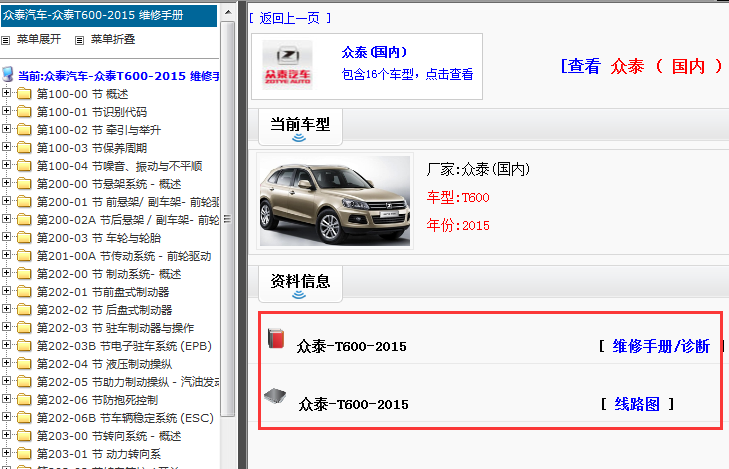Image resolution: width=729 pixels, height=469 pixels.
Task: Click folder icon of 第202-06 节防抱死控制
Action: click(x=24, y=400)
